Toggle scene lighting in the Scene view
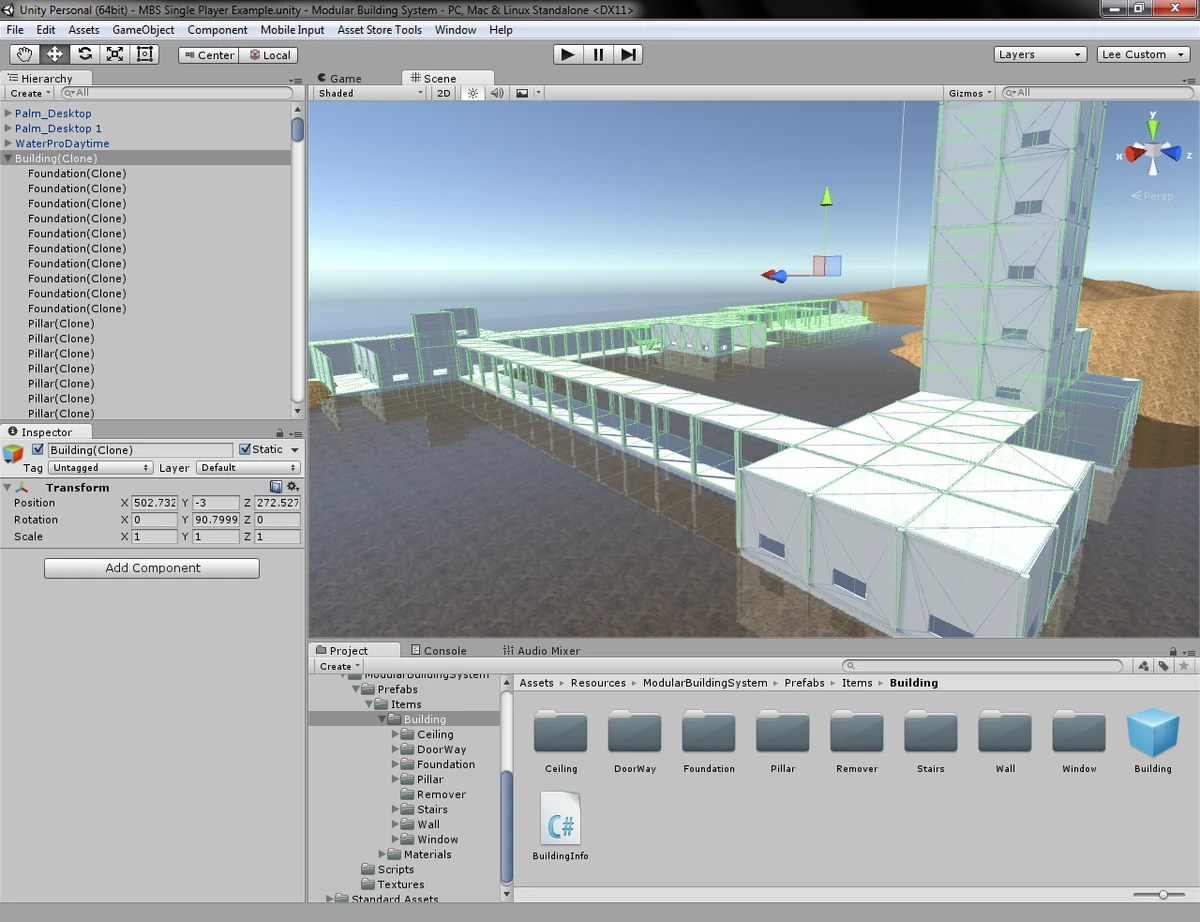 click(472, 92)
